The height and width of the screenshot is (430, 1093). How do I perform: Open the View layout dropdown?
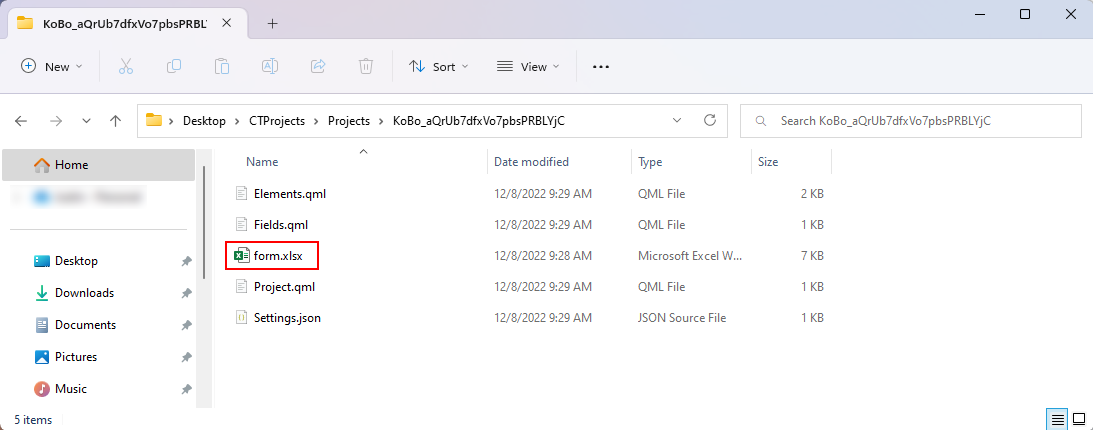tap(528, 66)
